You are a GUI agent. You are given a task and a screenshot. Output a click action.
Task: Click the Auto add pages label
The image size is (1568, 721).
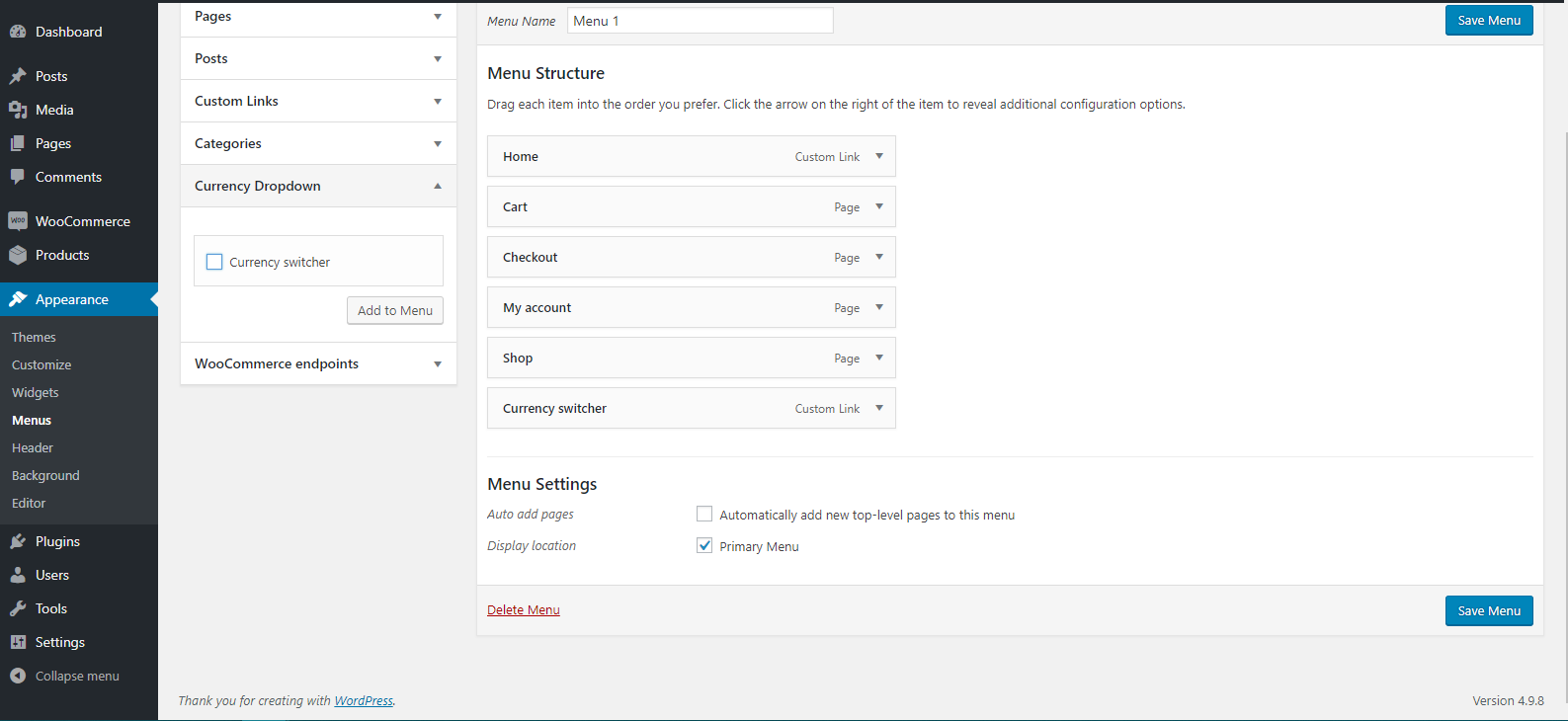pyautogui.click(x=531, y=514)
